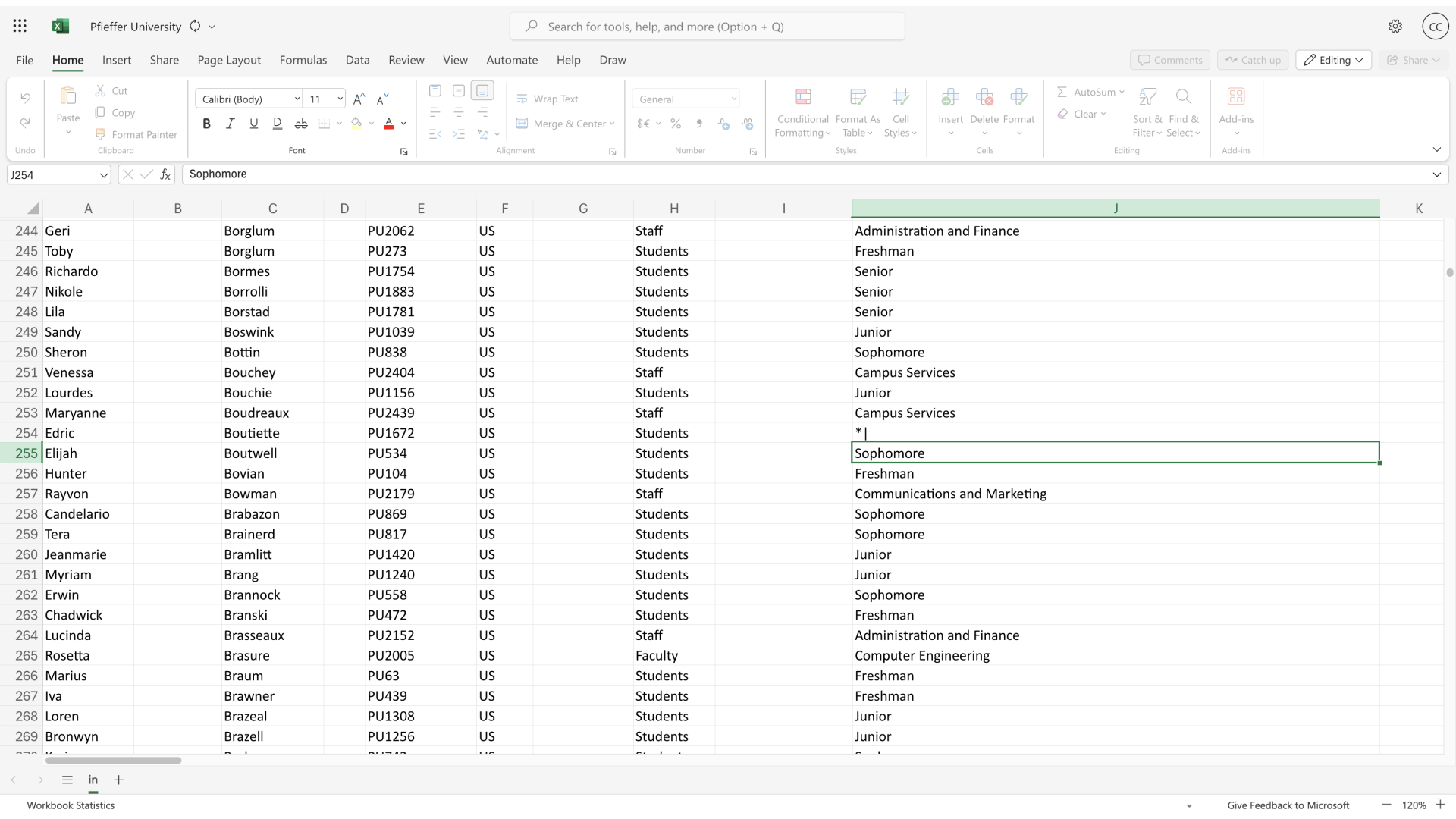Viewport: 1456px width, 819px height.
Task: Select the Formulas tab in ribbon
Action: (x=304, y=60)
